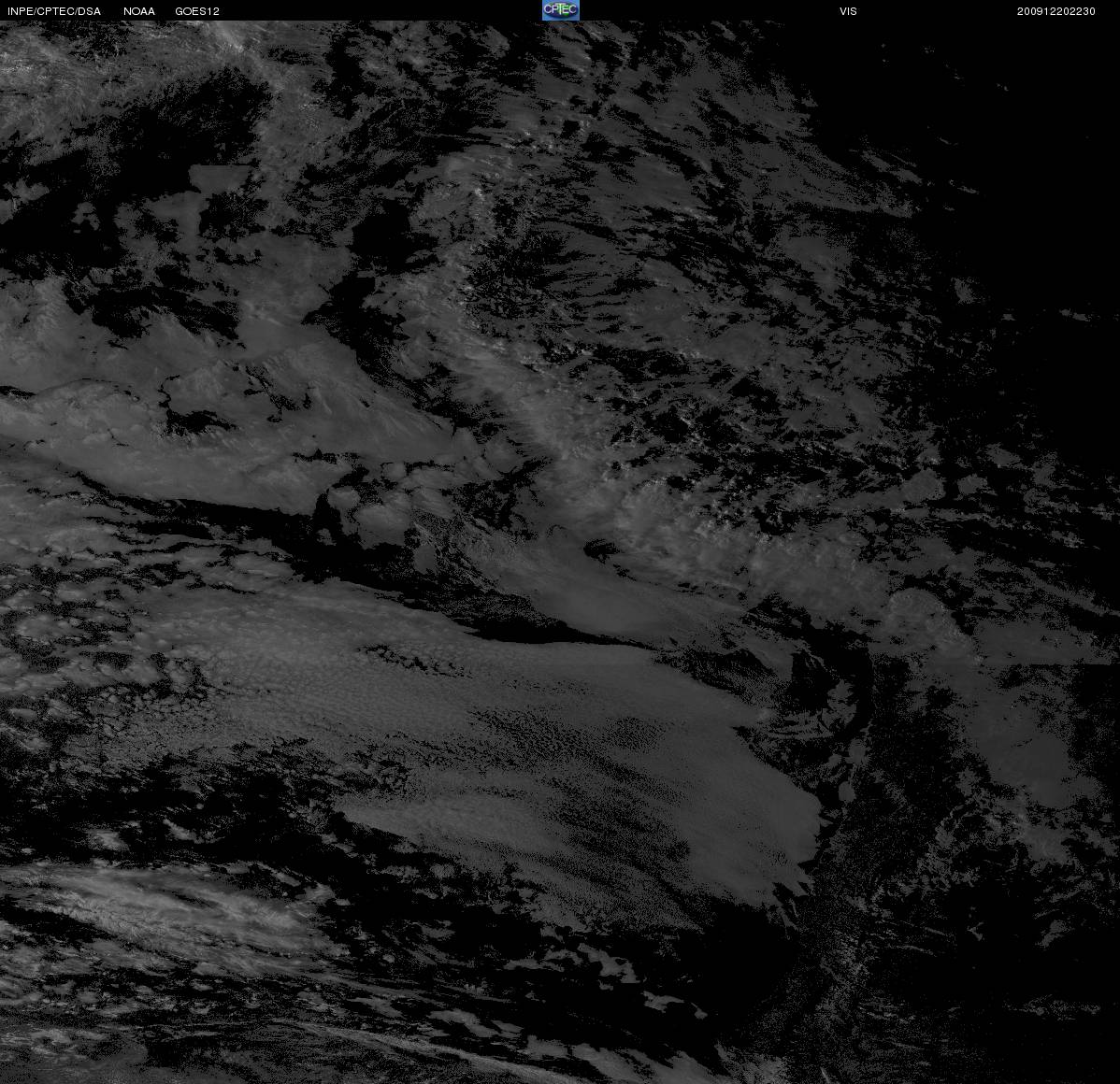Click the 'NOAA' header label

(x=139, y=11)
